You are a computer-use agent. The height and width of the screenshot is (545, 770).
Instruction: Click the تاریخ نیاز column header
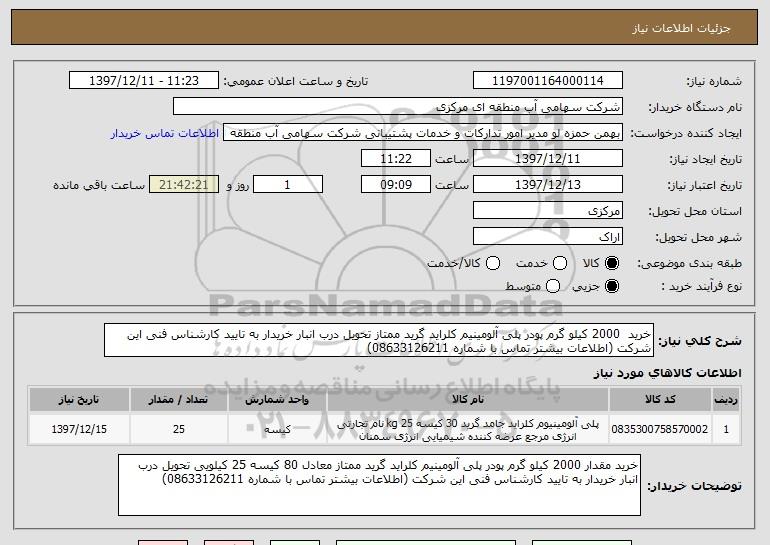79,400
